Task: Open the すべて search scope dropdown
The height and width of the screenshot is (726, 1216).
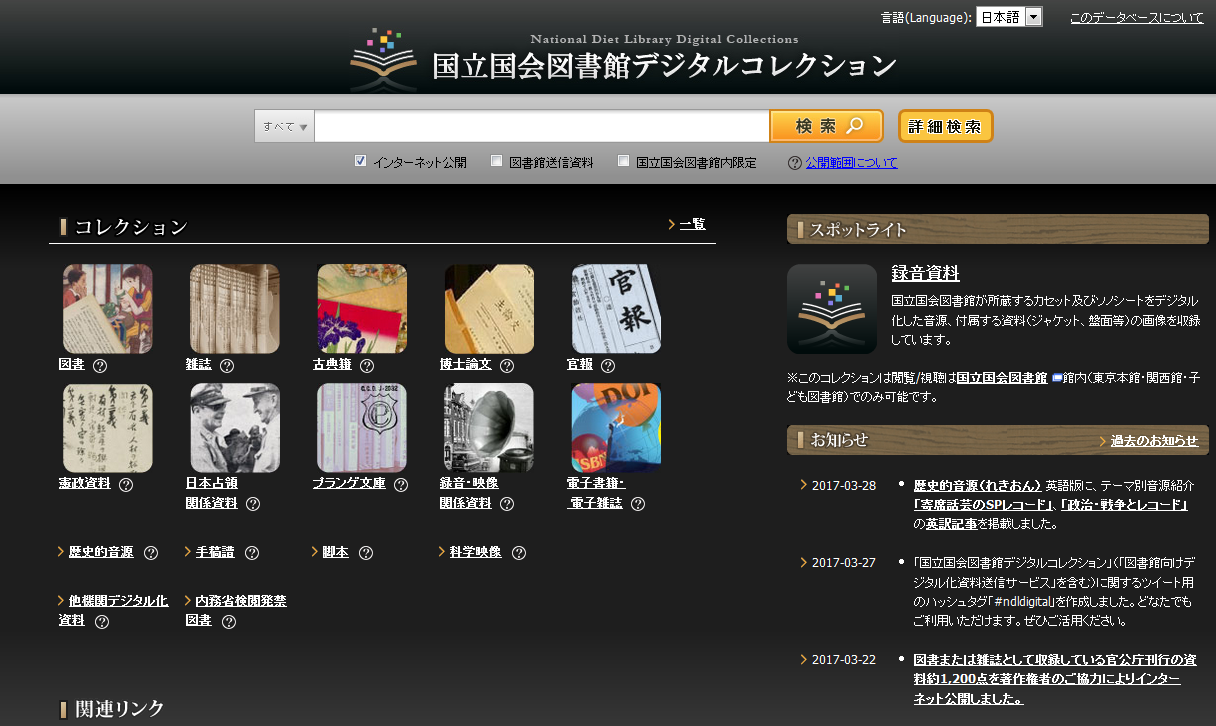Action: click(284, 127)
